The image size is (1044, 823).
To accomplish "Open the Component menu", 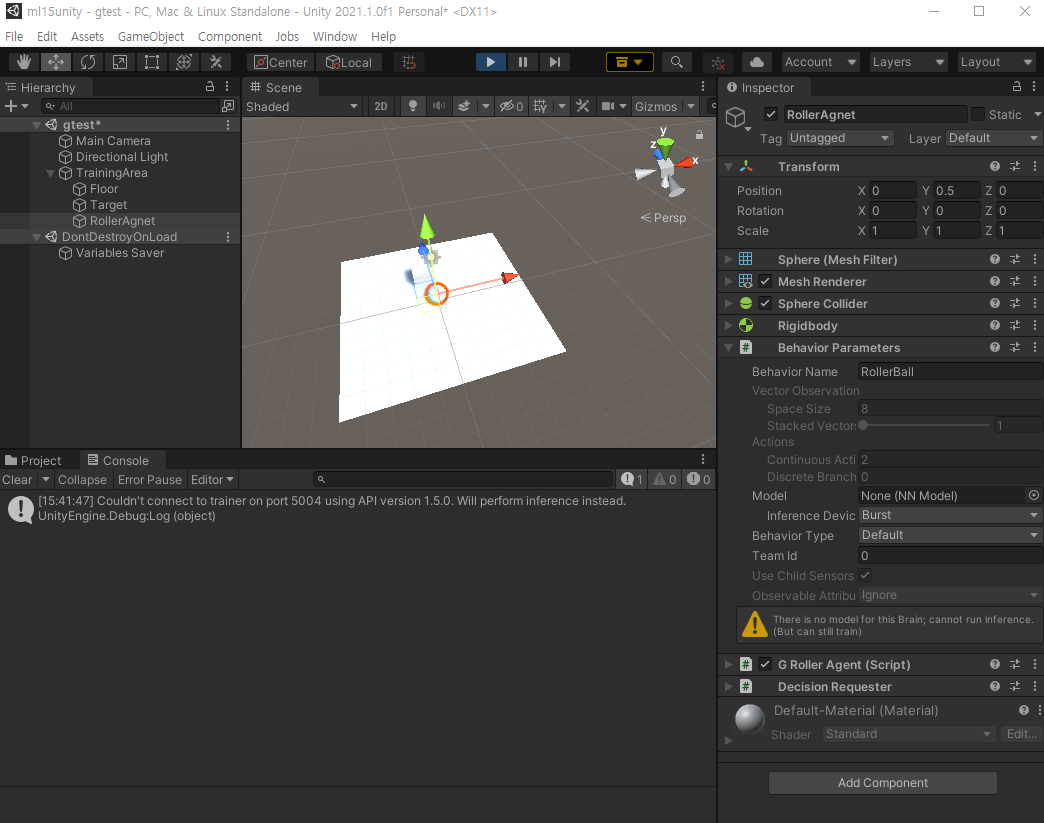I will [230, 37].
